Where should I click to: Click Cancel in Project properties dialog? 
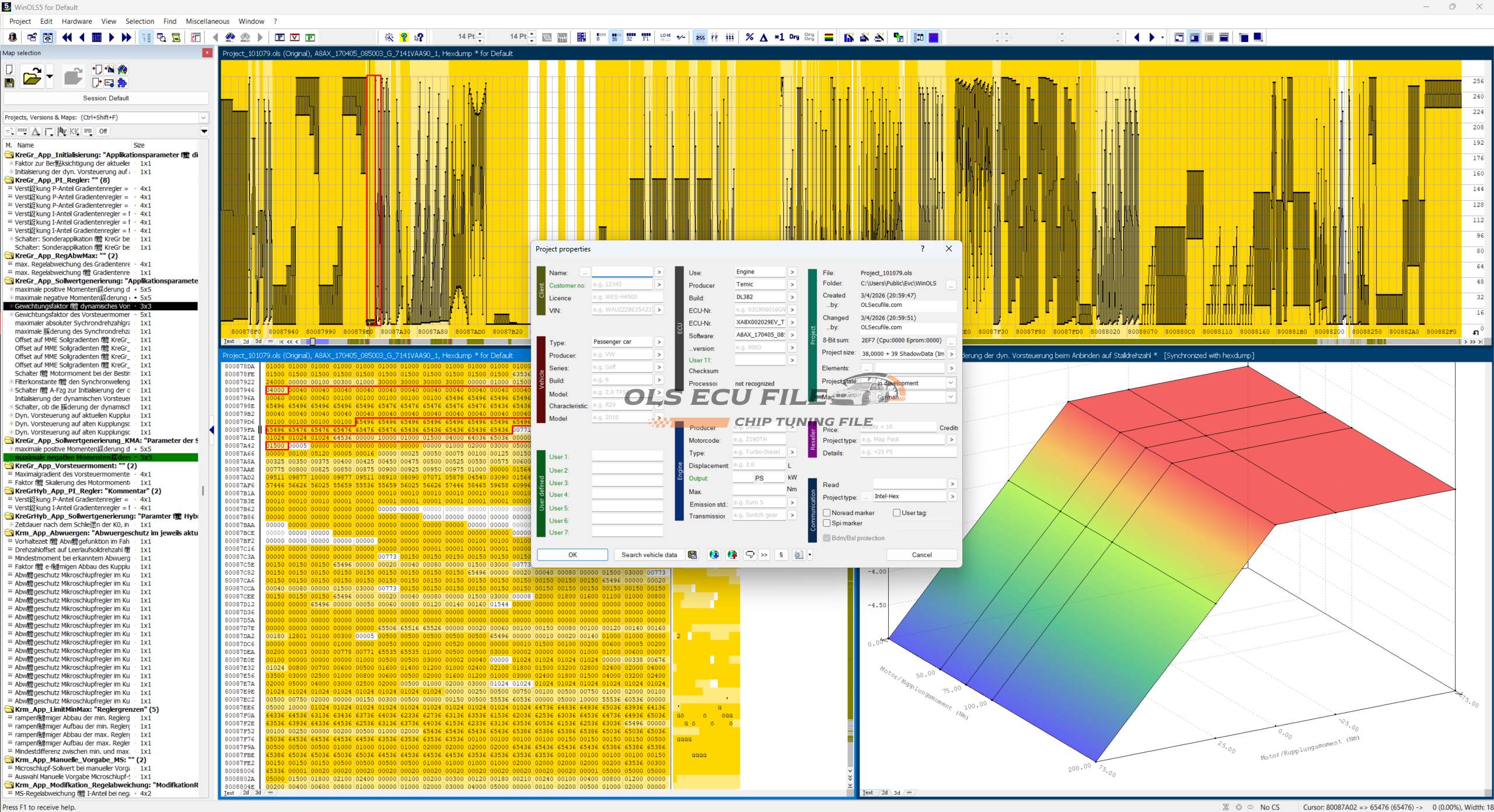(921, 555)
